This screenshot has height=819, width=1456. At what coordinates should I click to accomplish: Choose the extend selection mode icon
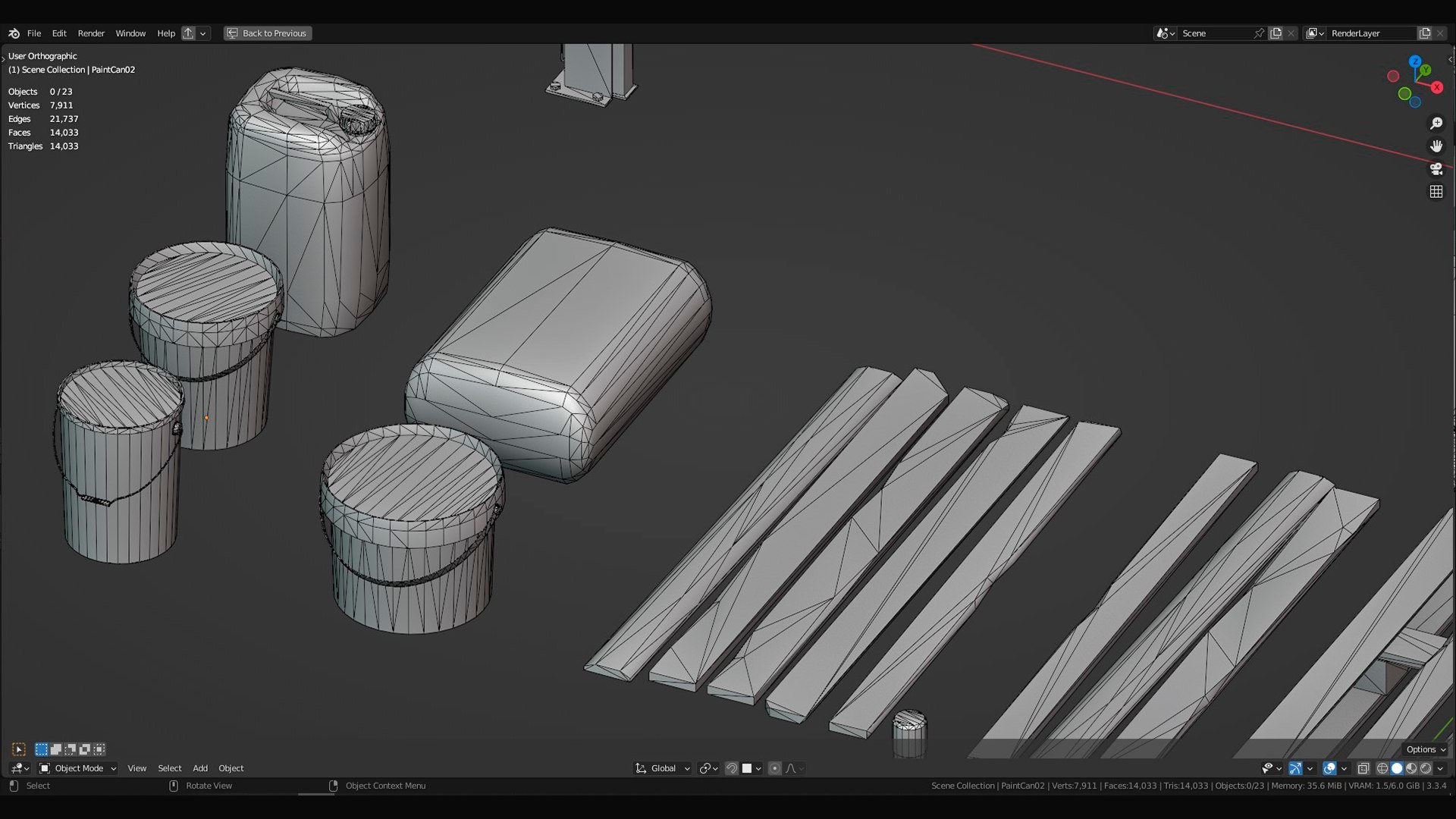(x=56, y=749)
